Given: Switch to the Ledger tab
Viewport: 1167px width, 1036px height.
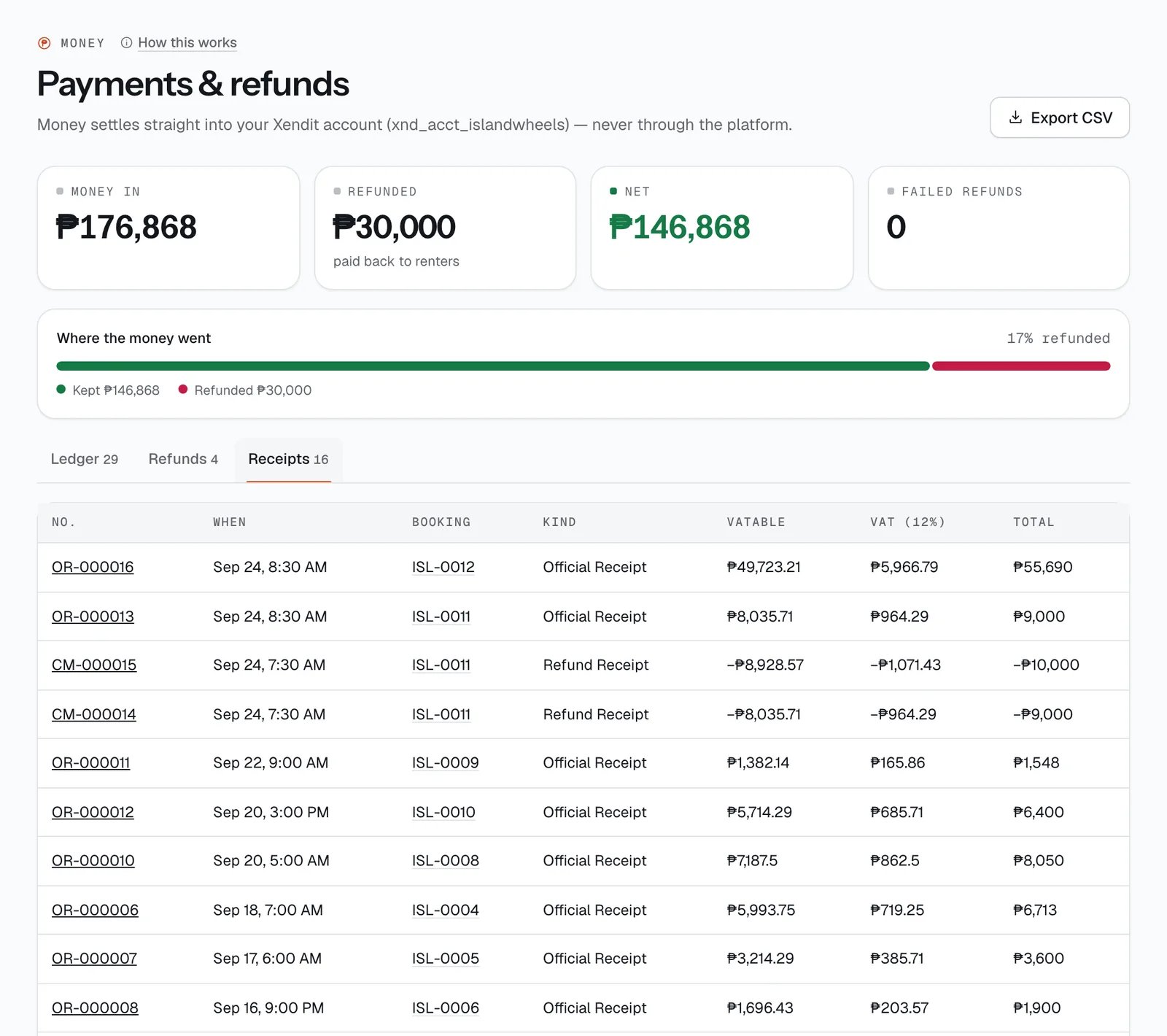Looking at the screenshot, I should 85,459.
